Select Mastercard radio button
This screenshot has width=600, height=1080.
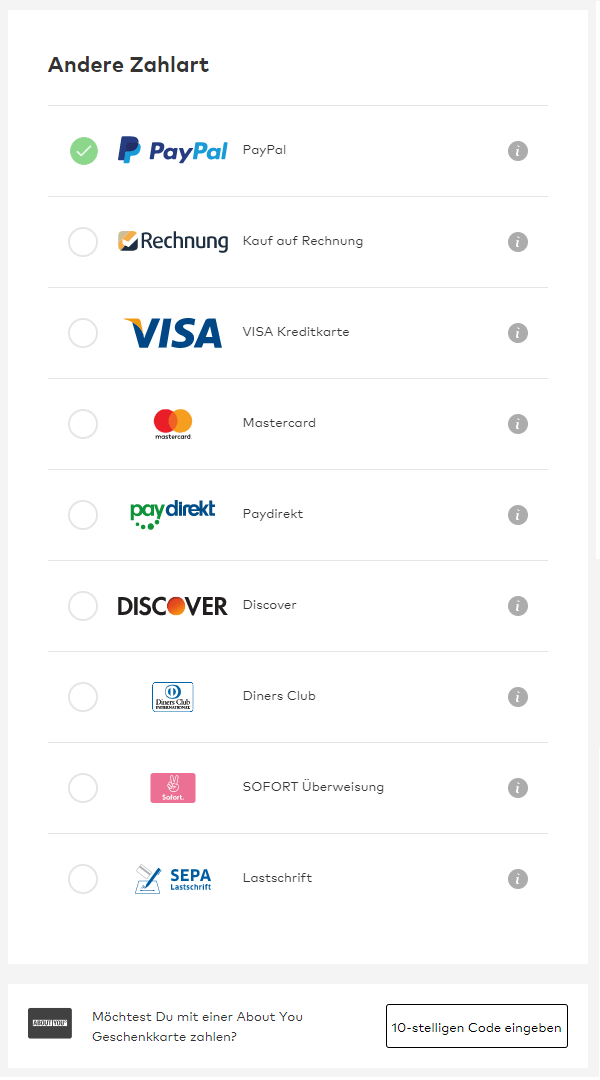(83, 424)
